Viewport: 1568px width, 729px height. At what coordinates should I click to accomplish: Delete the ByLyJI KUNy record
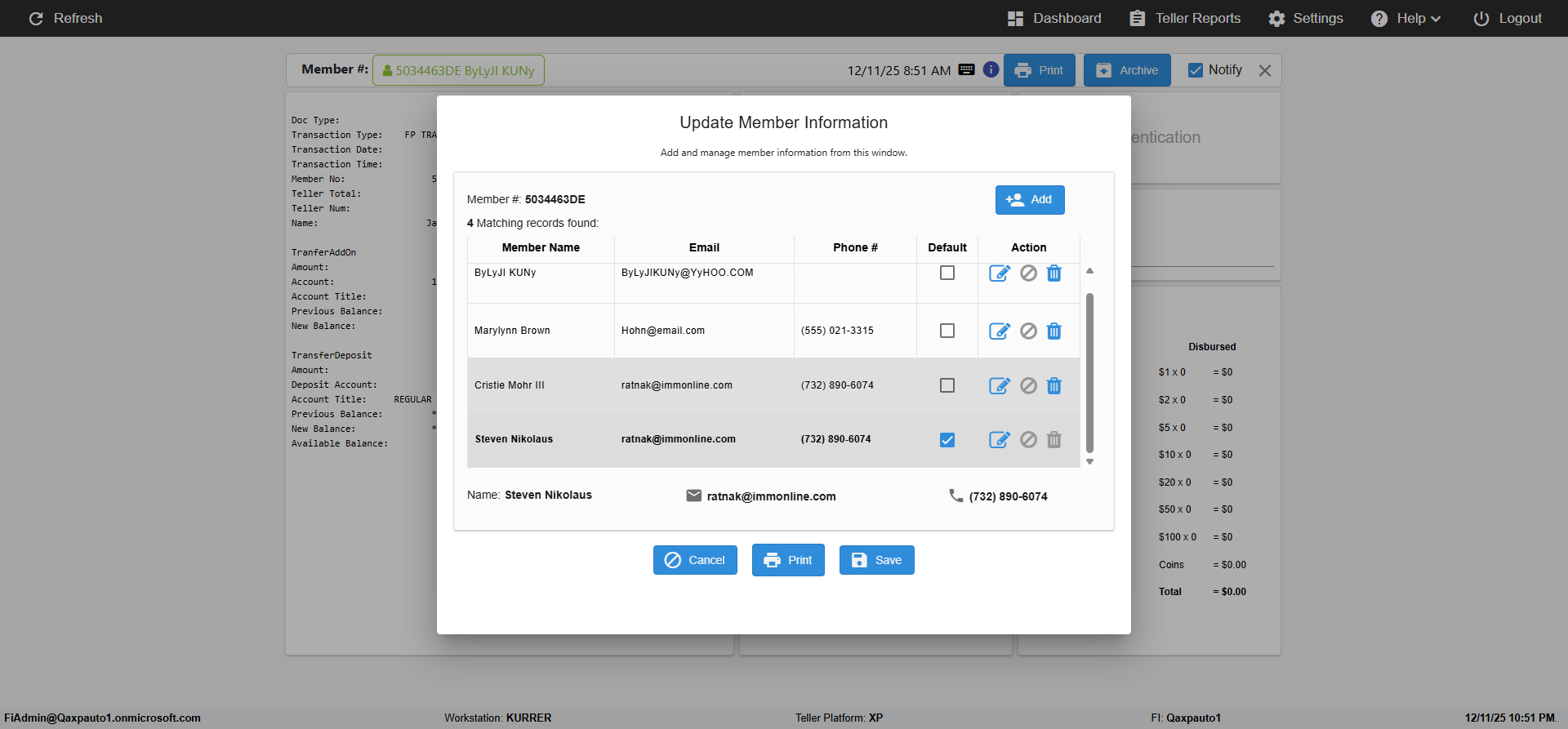click(x=1054, y=273)
